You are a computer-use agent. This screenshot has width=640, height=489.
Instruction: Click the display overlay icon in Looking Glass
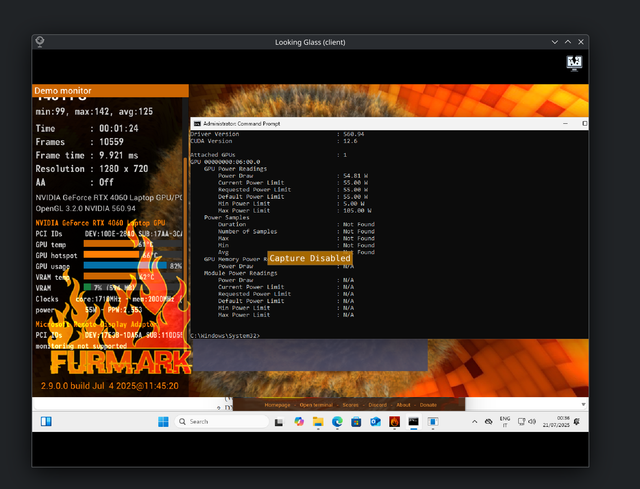click(x=574, y=63)
